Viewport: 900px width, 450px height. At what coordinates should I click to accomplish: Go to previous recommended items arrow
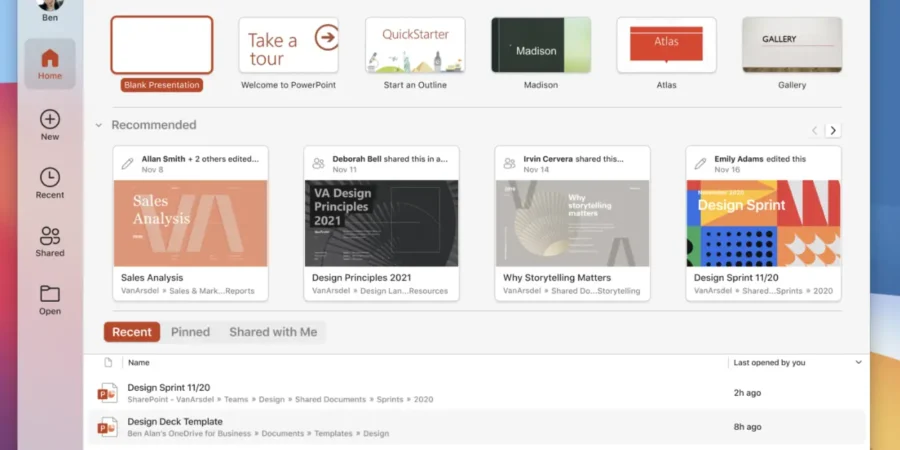coord(814,130)
